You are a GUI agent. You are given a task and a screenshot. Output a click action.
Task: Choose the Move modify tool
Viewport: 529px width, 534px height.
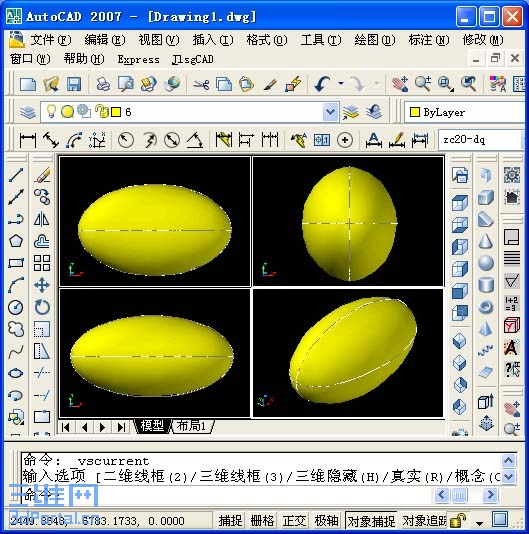(x=42, y=285)
